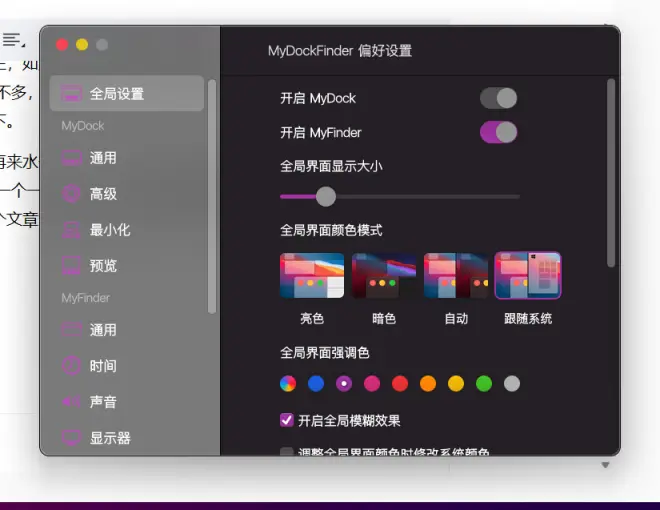Click the 亮色 mode label

point(312,319)
